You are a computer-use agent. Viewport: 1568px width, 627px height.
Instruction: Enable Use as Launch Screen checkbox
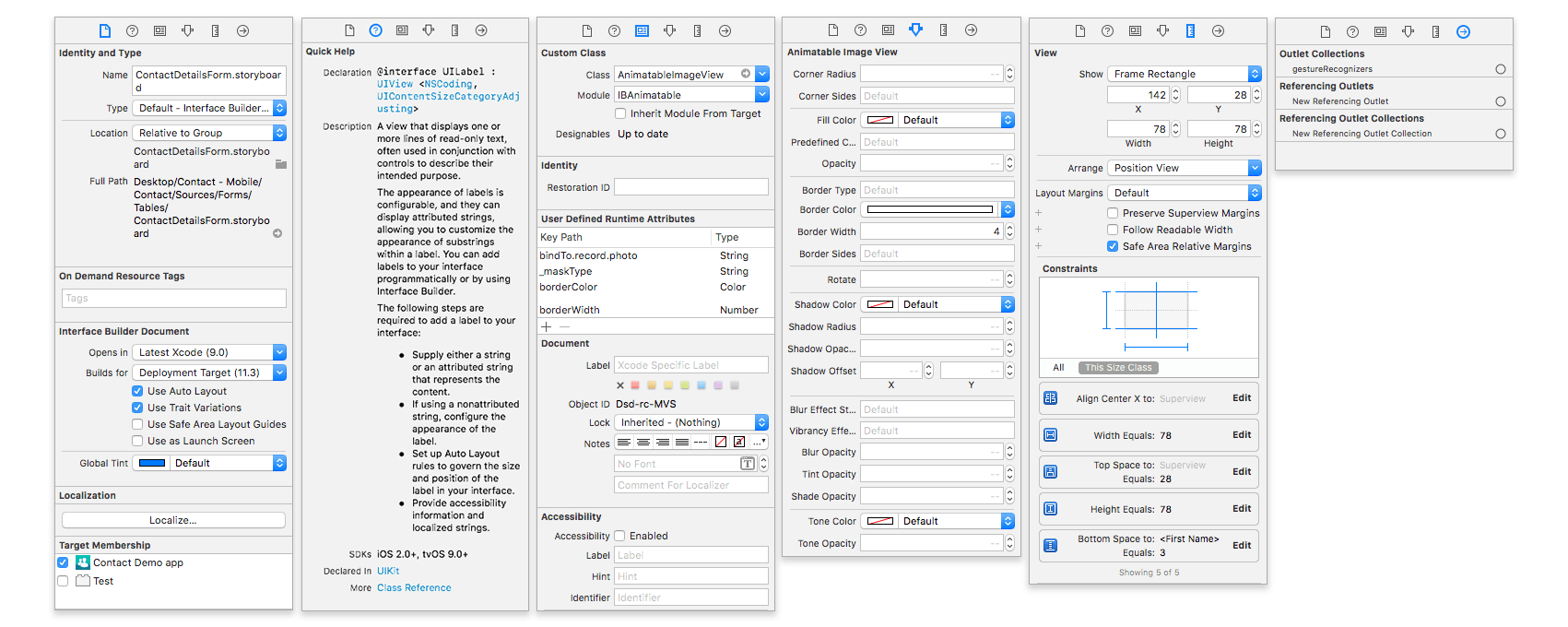coord(137,441)
